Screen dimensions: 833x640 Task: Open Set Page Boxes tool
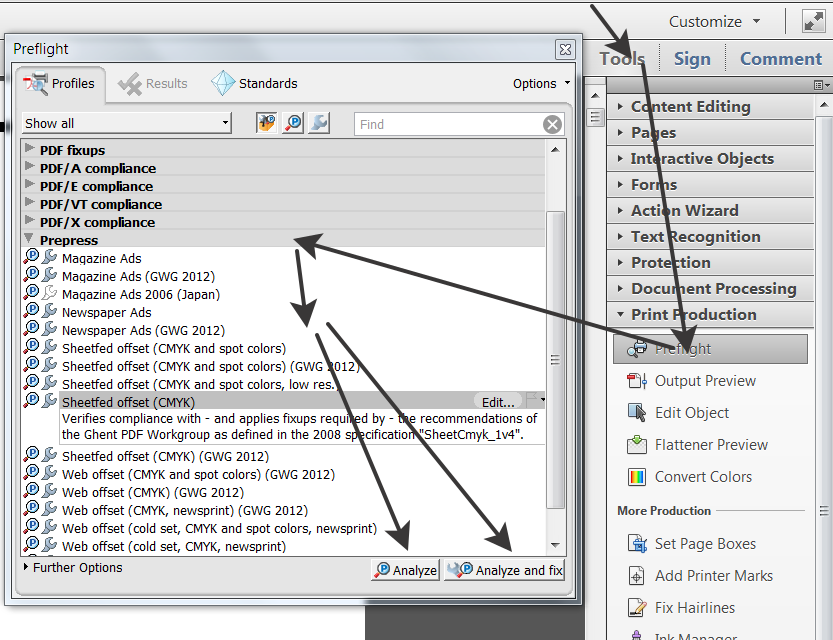(x=691, y=543)
